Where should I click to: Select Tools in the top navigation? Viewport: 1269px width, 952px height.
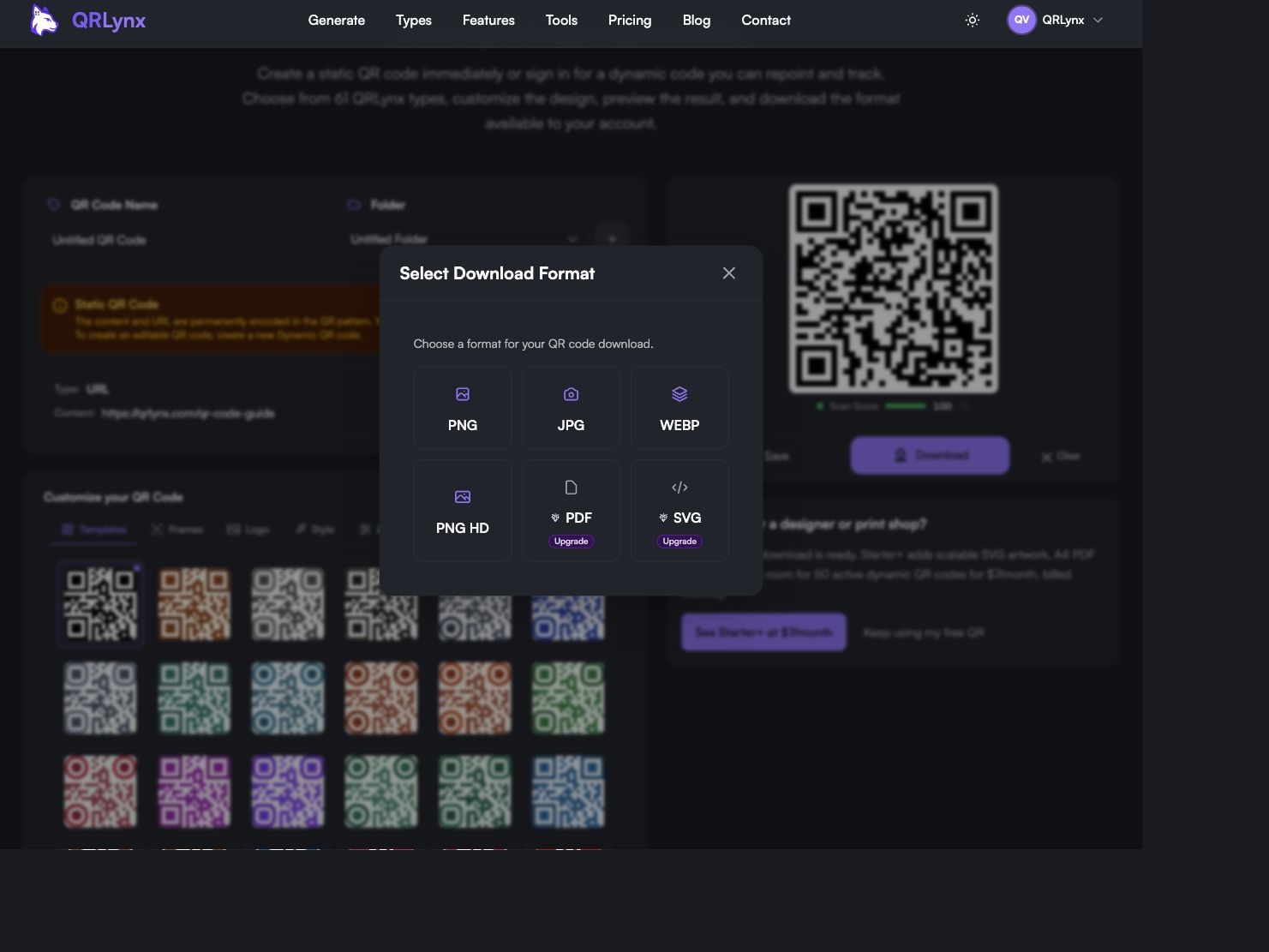(x=561, y=21)
